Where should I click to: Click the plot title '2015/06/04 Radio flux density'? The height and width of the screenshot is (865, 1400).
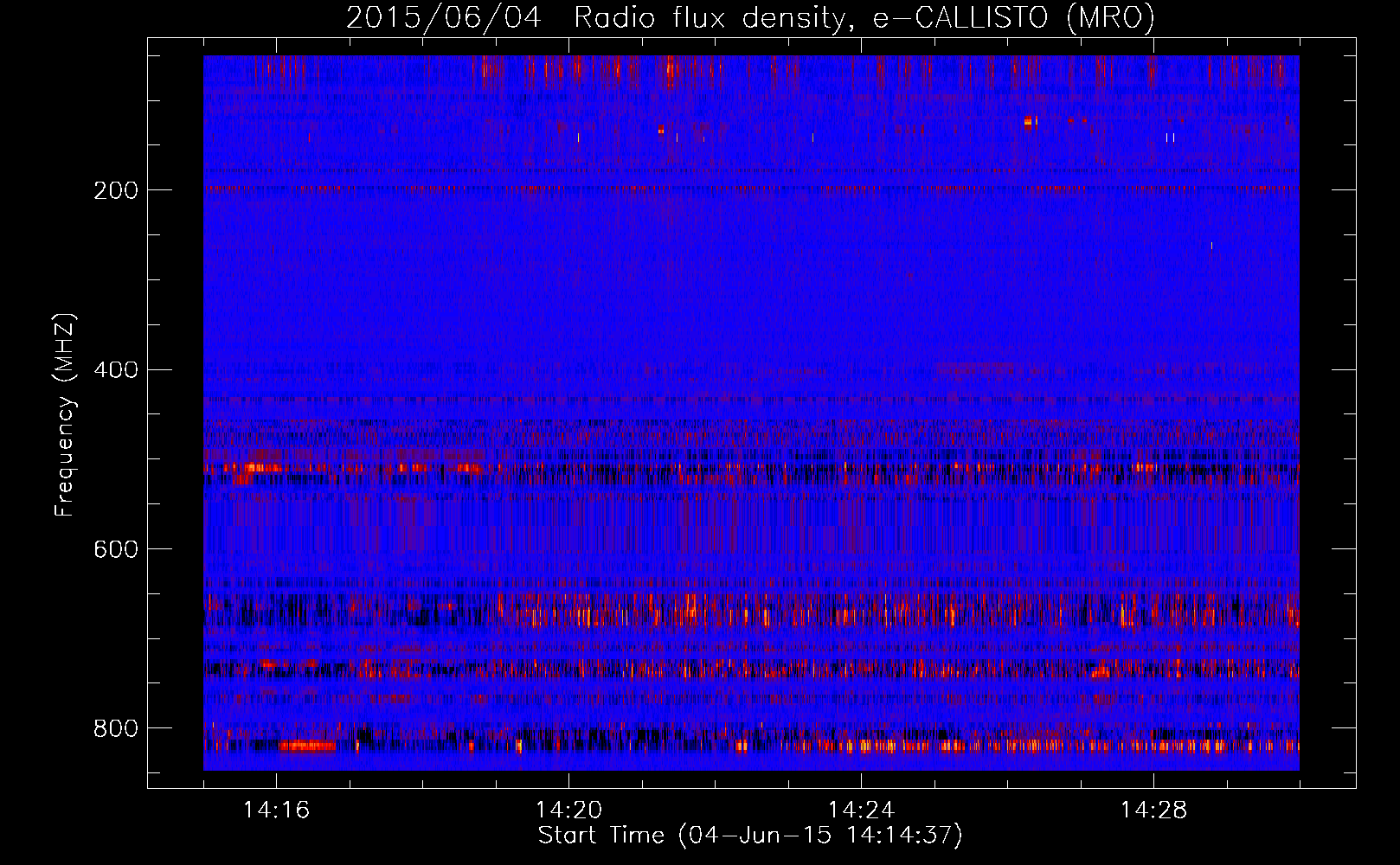click(750, 17)
